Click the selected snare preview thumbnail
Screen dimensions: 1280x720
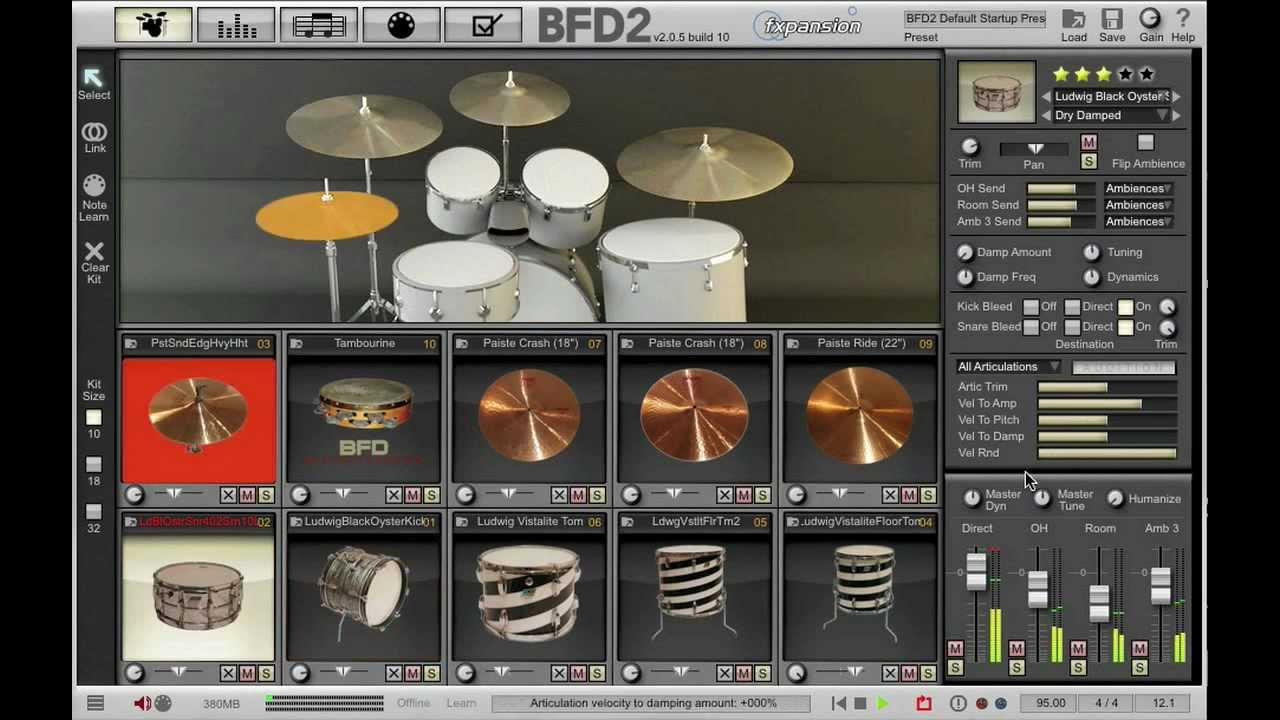click(996, 92)
